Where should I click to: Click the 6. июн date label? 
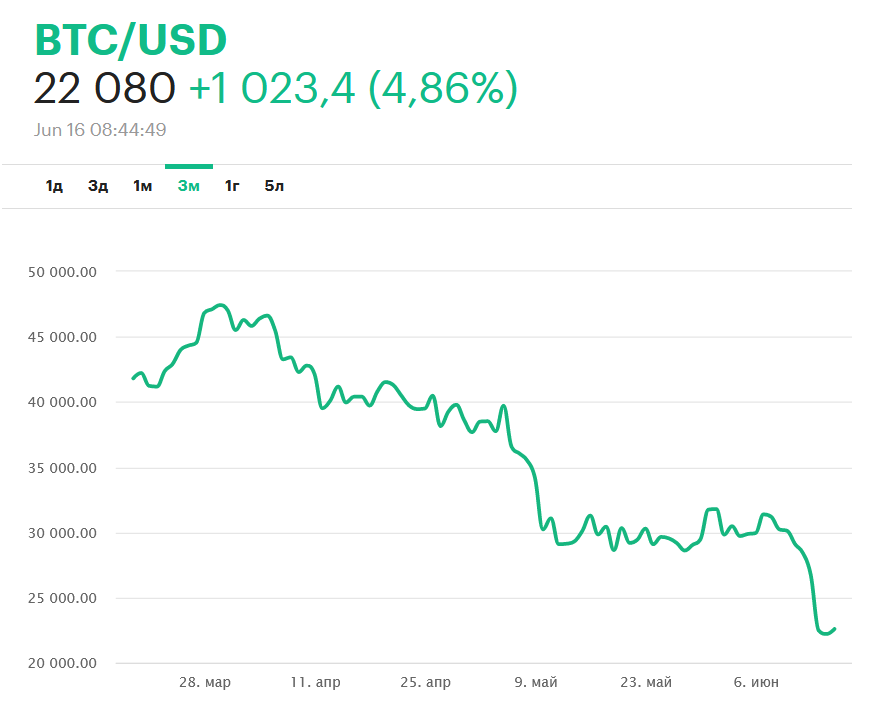coord(756,683)
